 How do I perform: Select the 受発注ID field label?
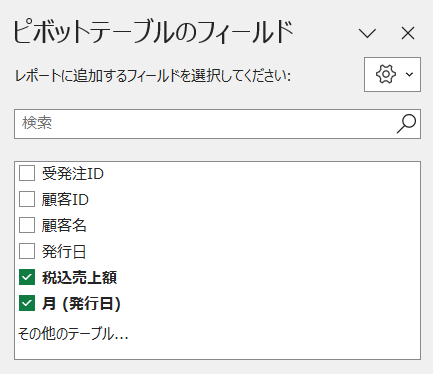tap(73, 174)
